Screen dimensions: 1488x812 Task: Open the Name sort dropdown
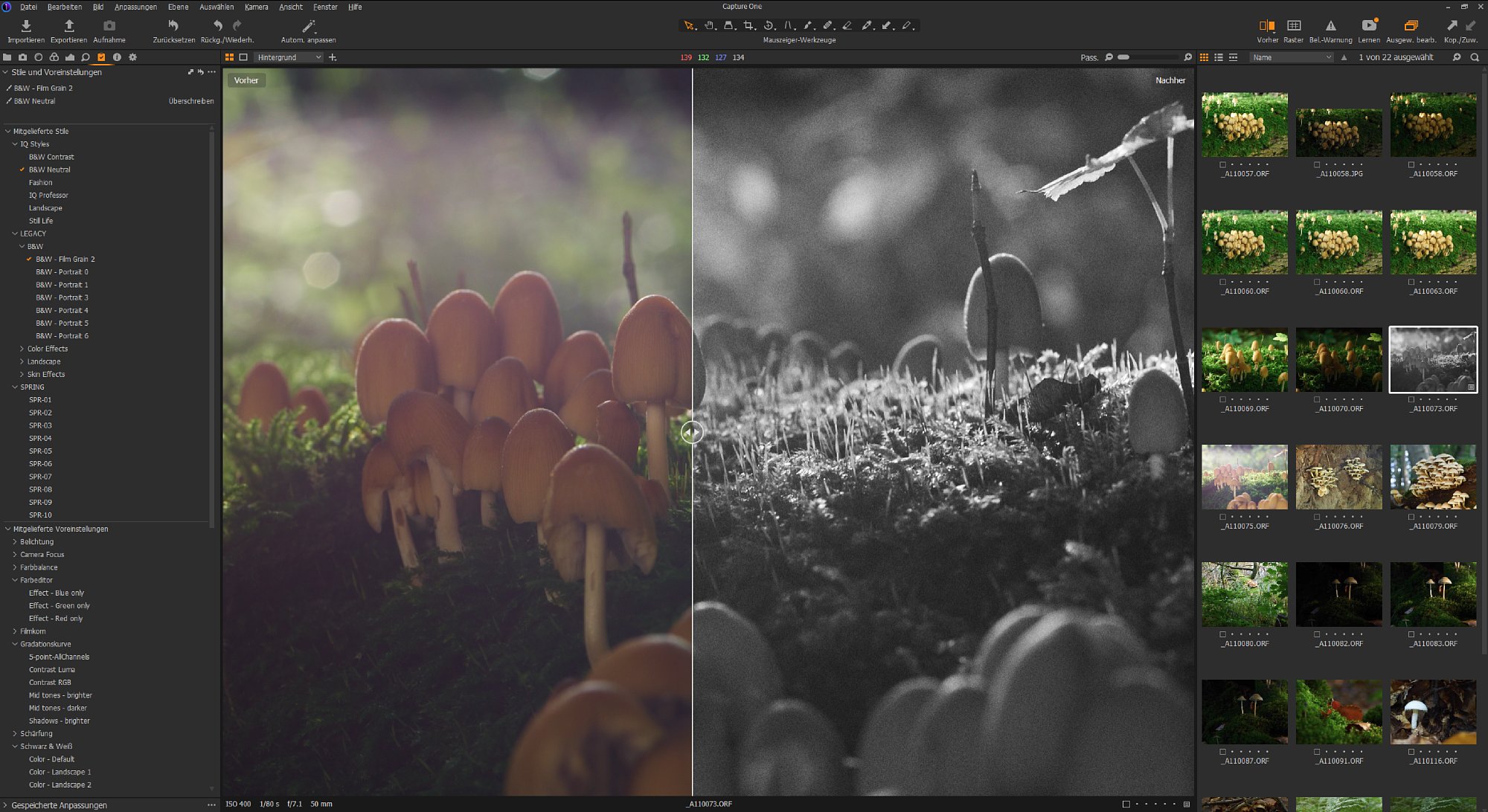[1292, 57]
